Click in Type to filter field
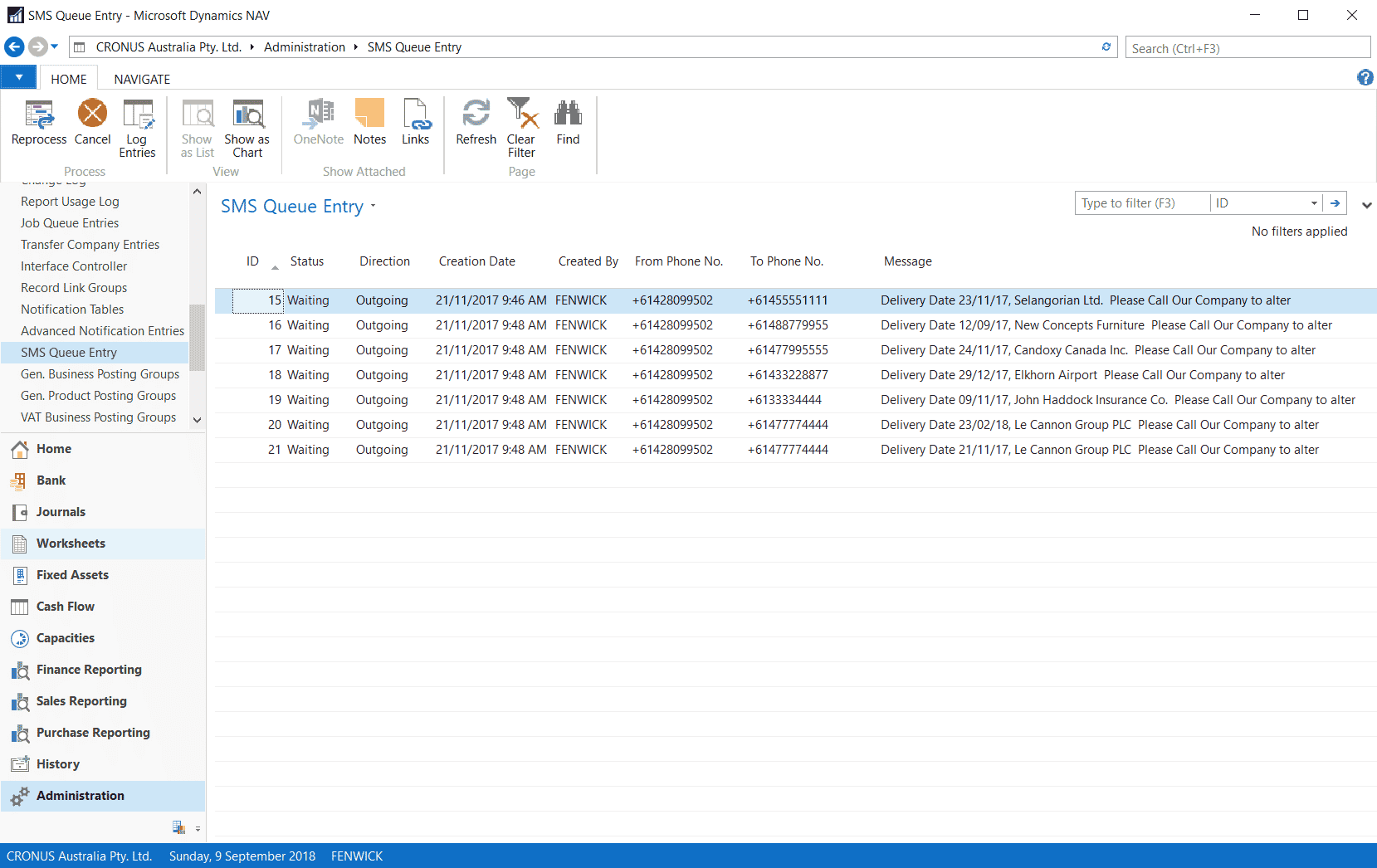The height and width of the screenshot is (868, 1377). tap(1142, 203)
